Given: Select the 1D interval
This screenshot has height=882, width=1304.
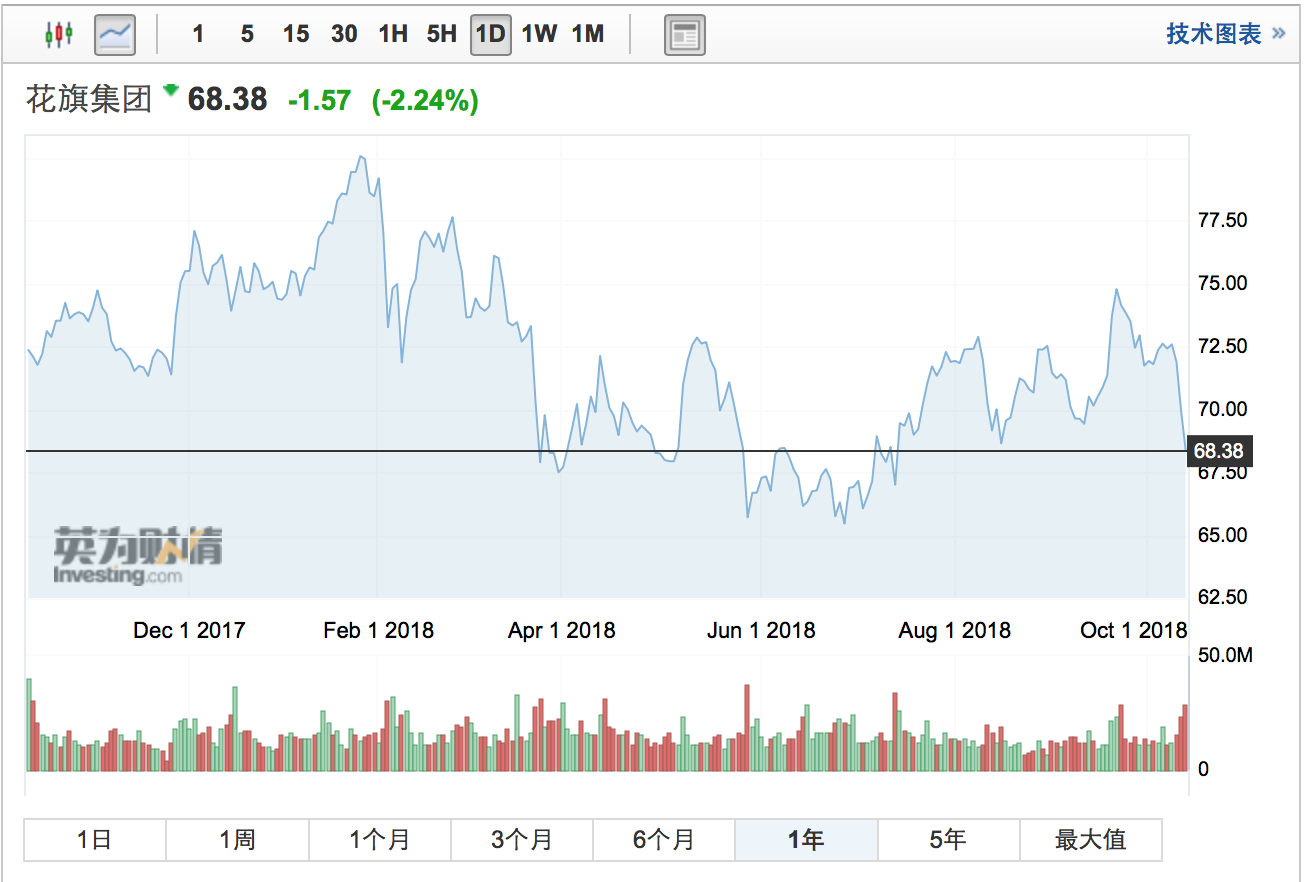Looking at the screenshot, I should pyautogui.click(x=491, y=34).
